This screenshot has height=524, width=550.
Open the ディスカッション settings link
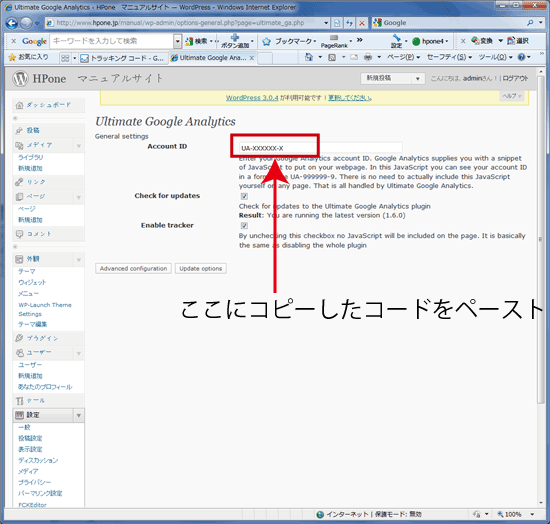(38, 460)
